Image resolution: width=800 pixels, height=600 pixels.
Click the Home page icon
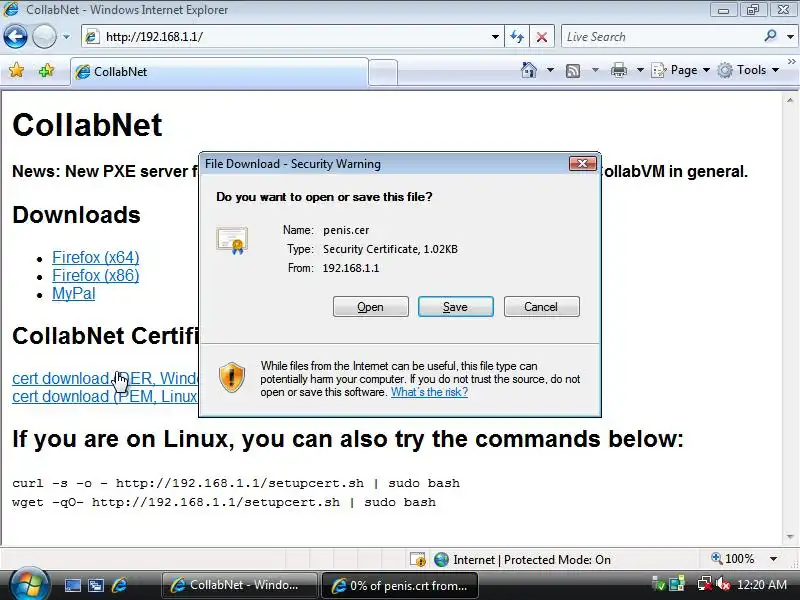529,70
